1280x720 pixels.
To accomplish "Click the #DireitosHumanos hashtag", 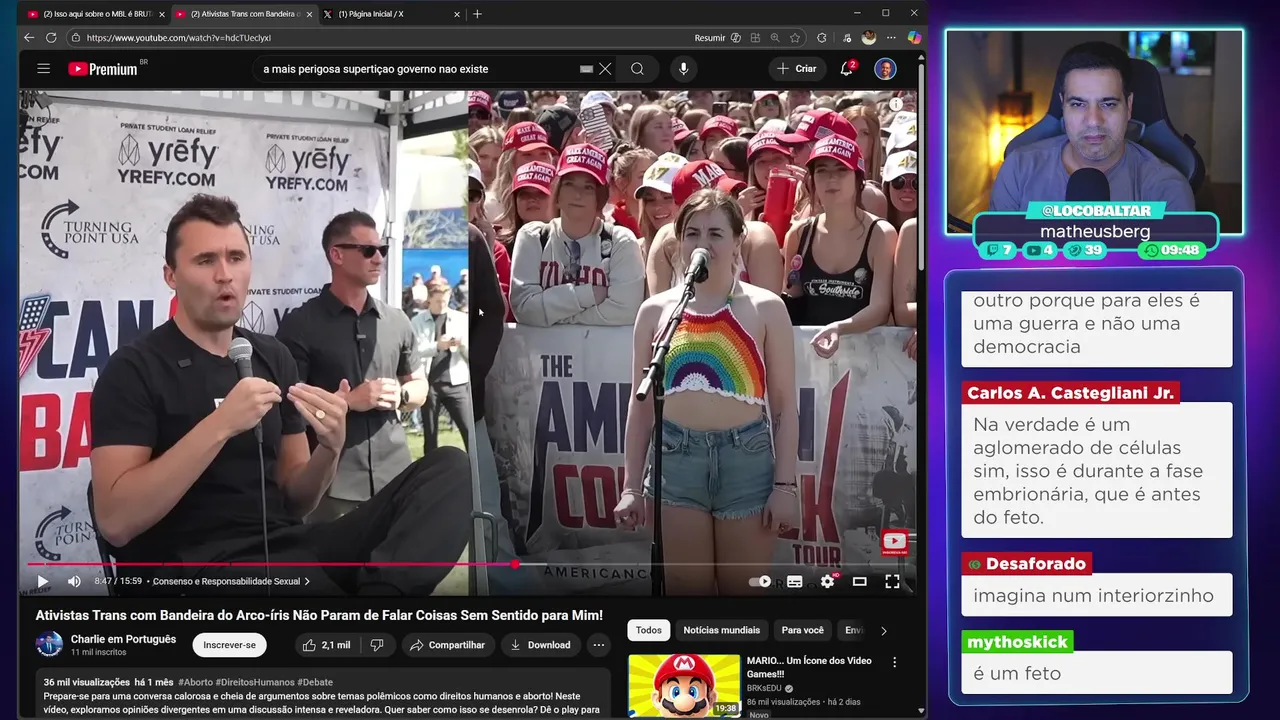I will pyautogui.click(x=255, y=682).
